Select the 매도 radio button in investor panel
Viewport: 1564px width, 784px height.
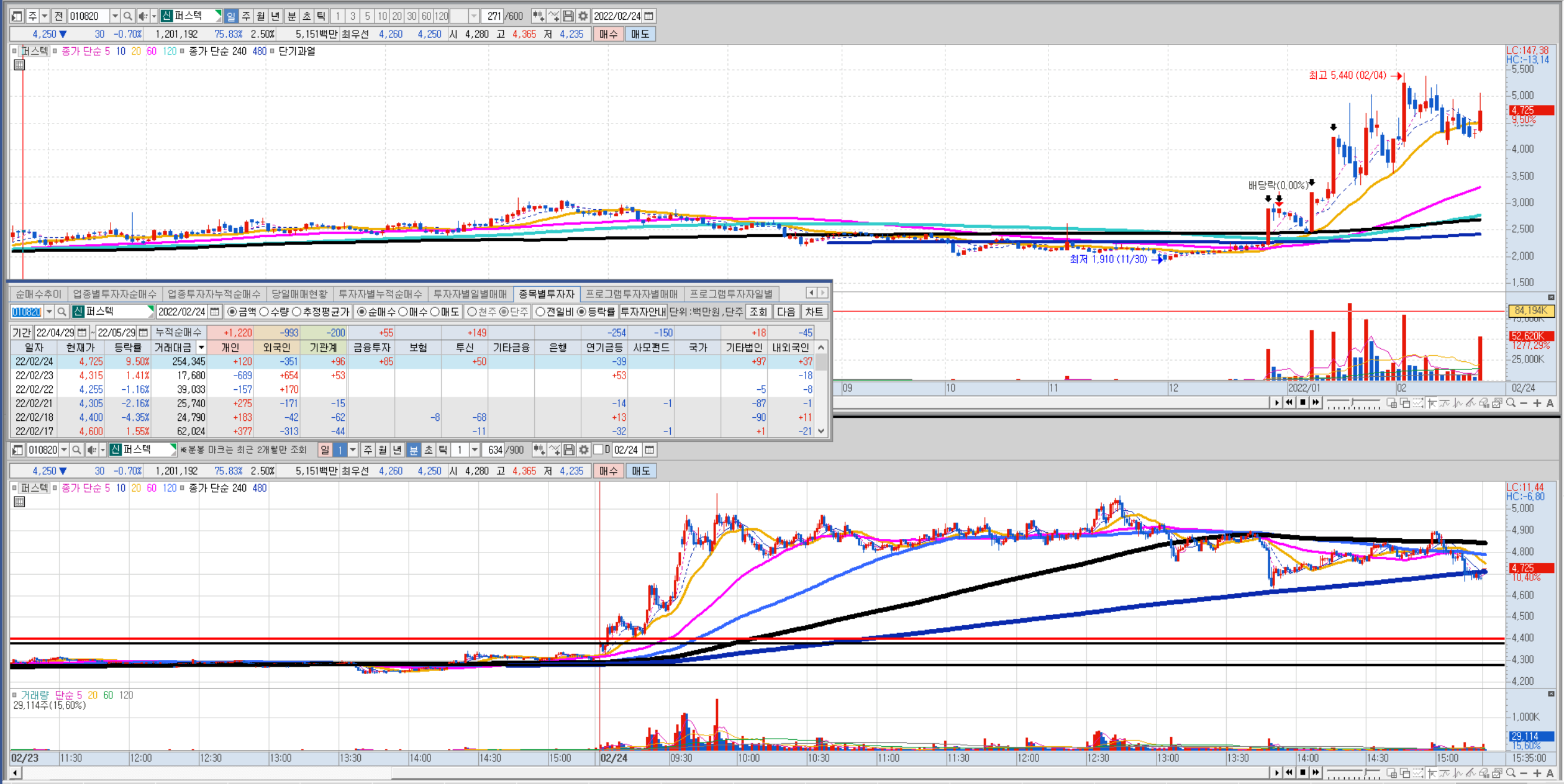435,312
